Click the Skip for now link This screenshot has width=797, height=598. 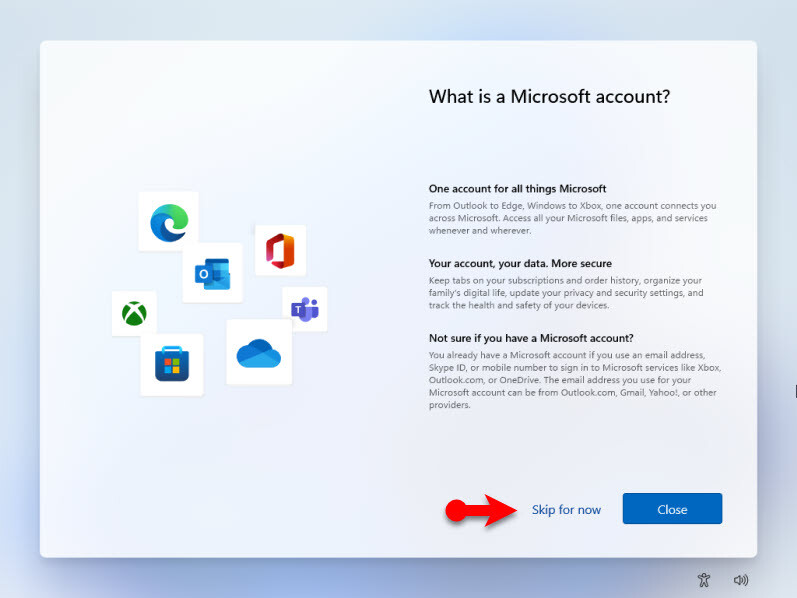coord(566,510)
